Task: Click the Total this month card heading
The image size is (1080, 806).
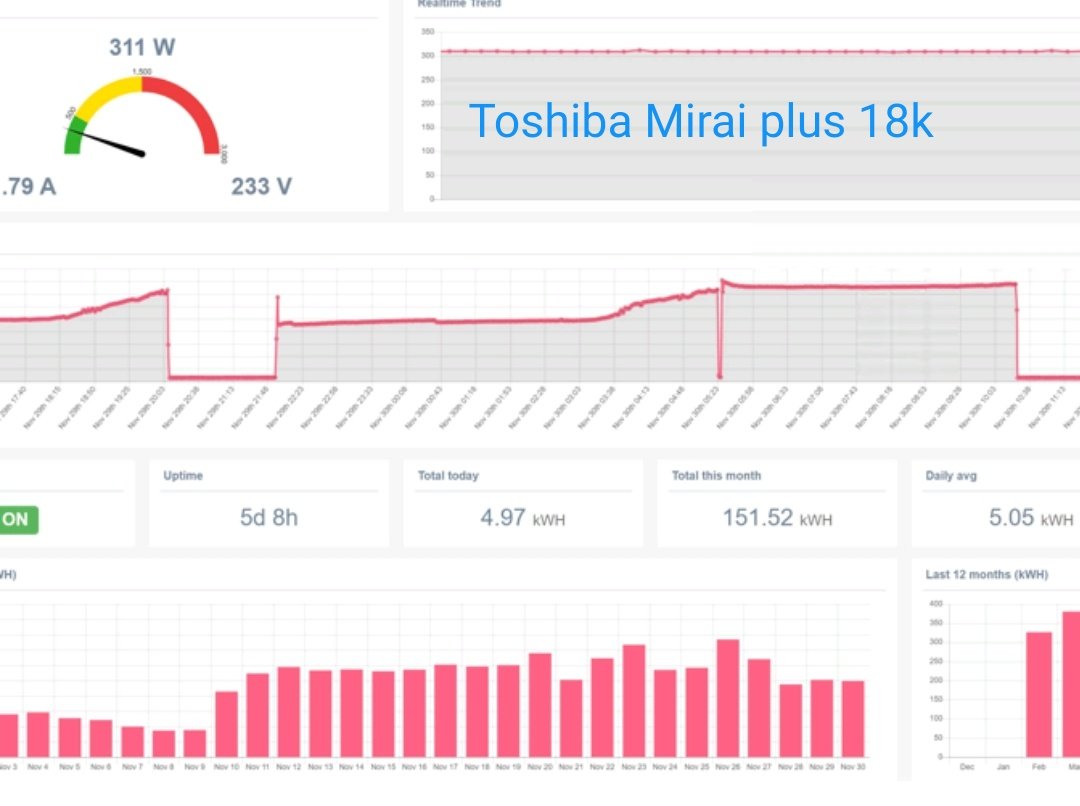Action: click(716, 475)
